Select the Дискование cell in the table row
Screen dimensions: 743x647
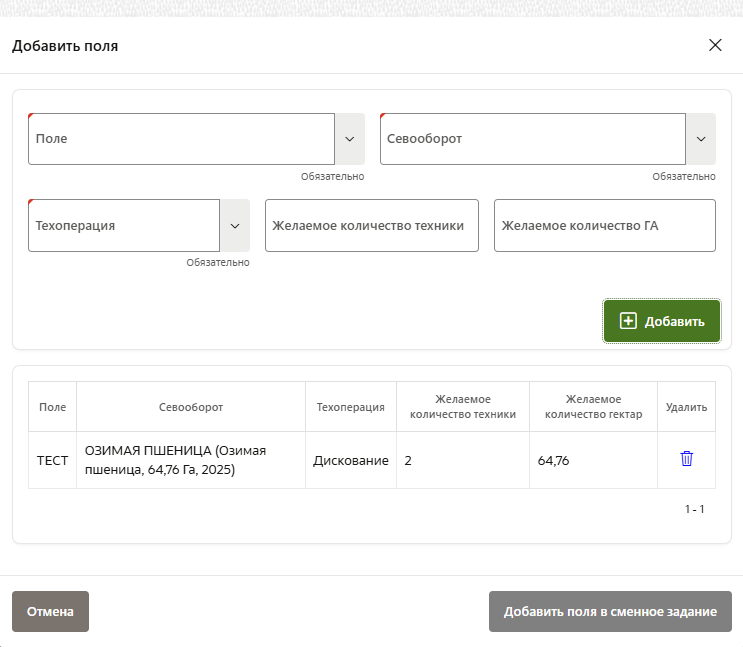point(350,460)
